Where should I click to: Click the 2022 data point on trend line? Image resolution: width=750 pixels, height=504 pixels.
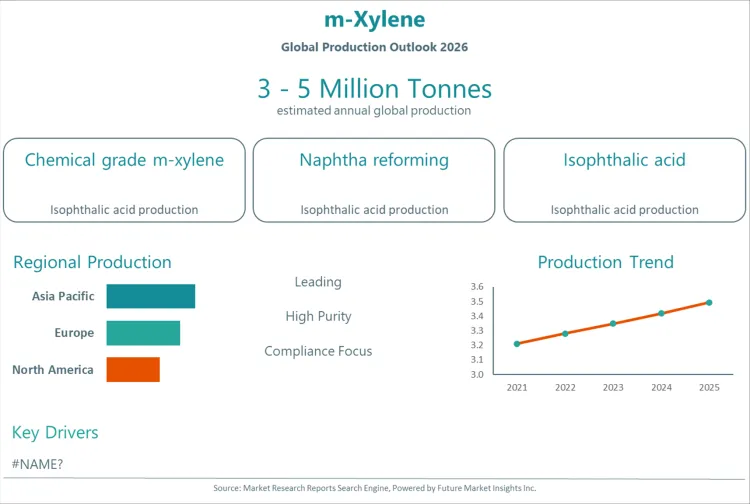click(x=565, y=334)
